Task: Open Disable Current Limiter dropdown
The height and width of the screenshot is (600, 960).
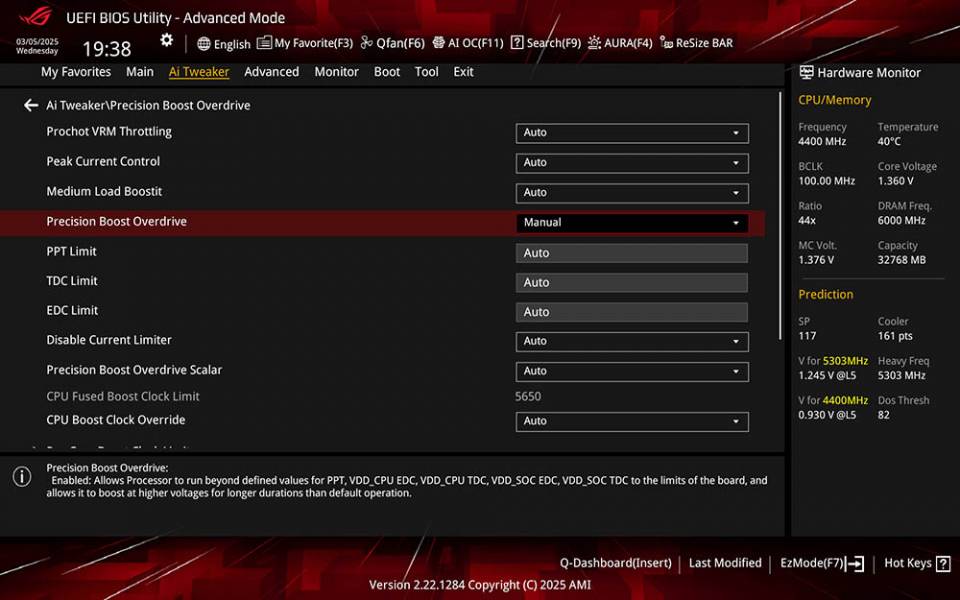Action: coord(632,342)
